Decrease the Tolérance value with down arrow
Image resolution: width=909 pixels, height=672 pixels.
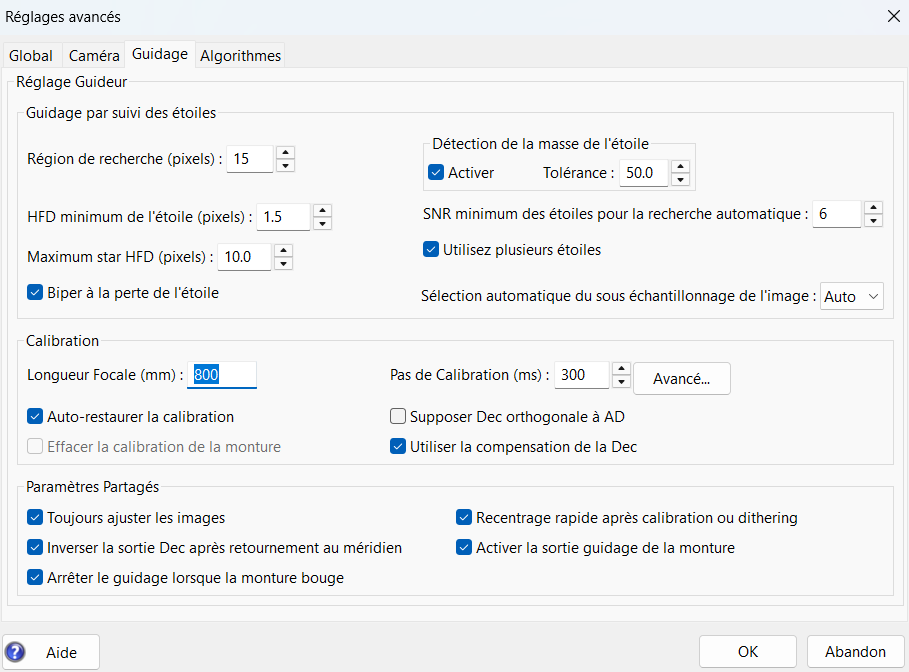click(x=680, y=179)
